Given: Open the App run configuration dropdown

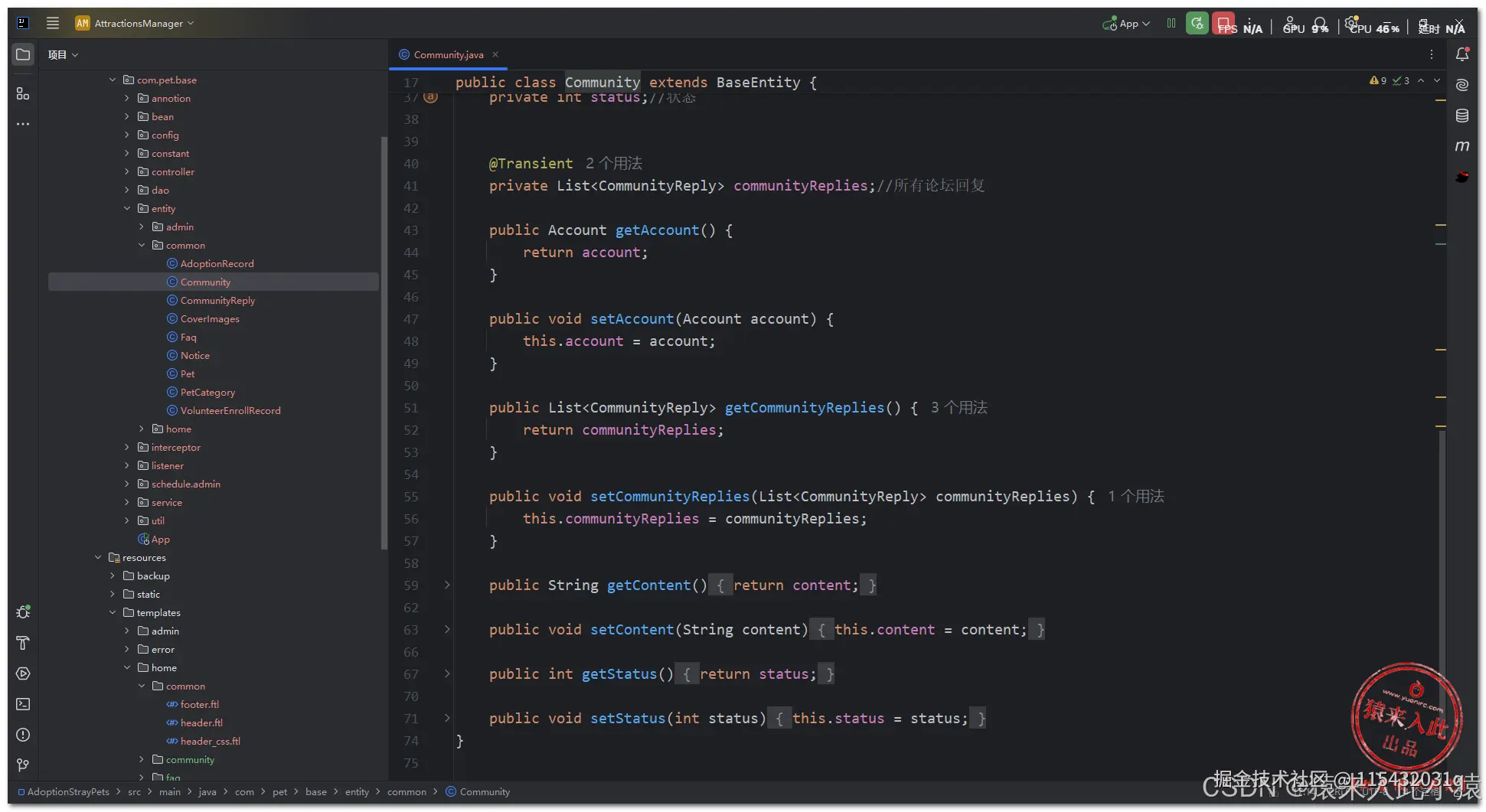Looking at the screenshot, I should click(x=1127, y=24).
